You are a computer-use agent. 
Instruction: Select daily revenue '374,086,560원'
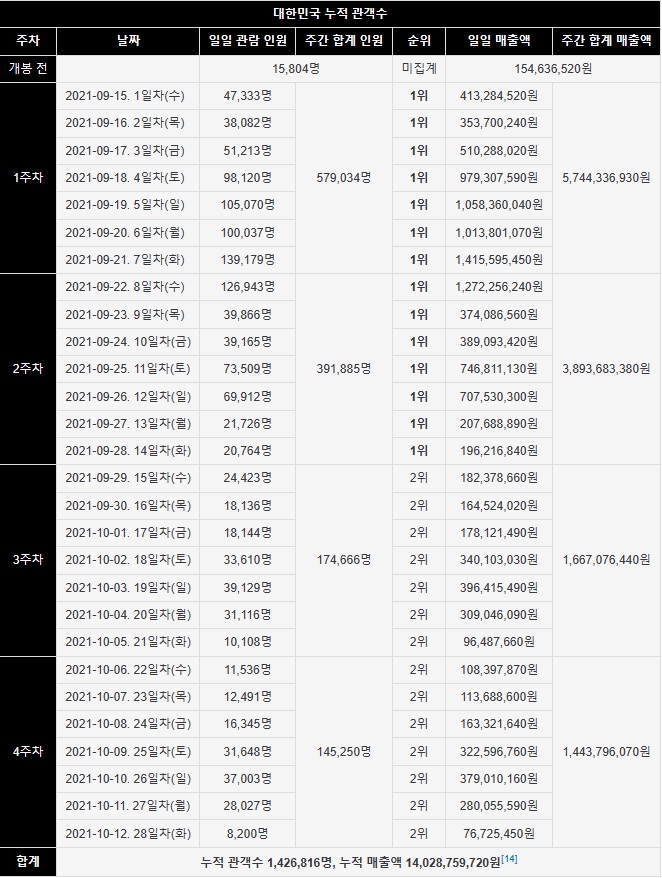[499, 315]
